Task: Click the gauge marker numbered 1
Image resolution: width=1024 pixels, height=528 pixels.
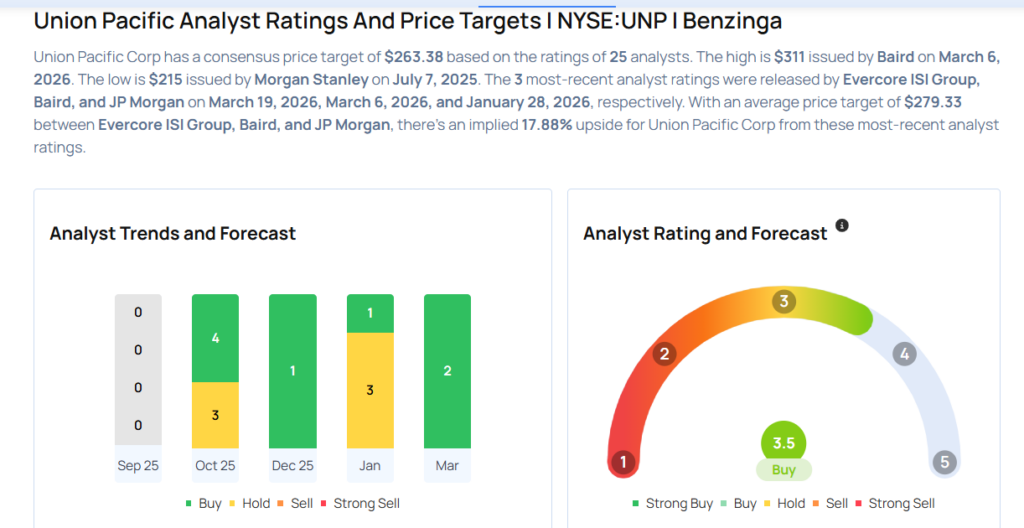Action: point(623,462)
